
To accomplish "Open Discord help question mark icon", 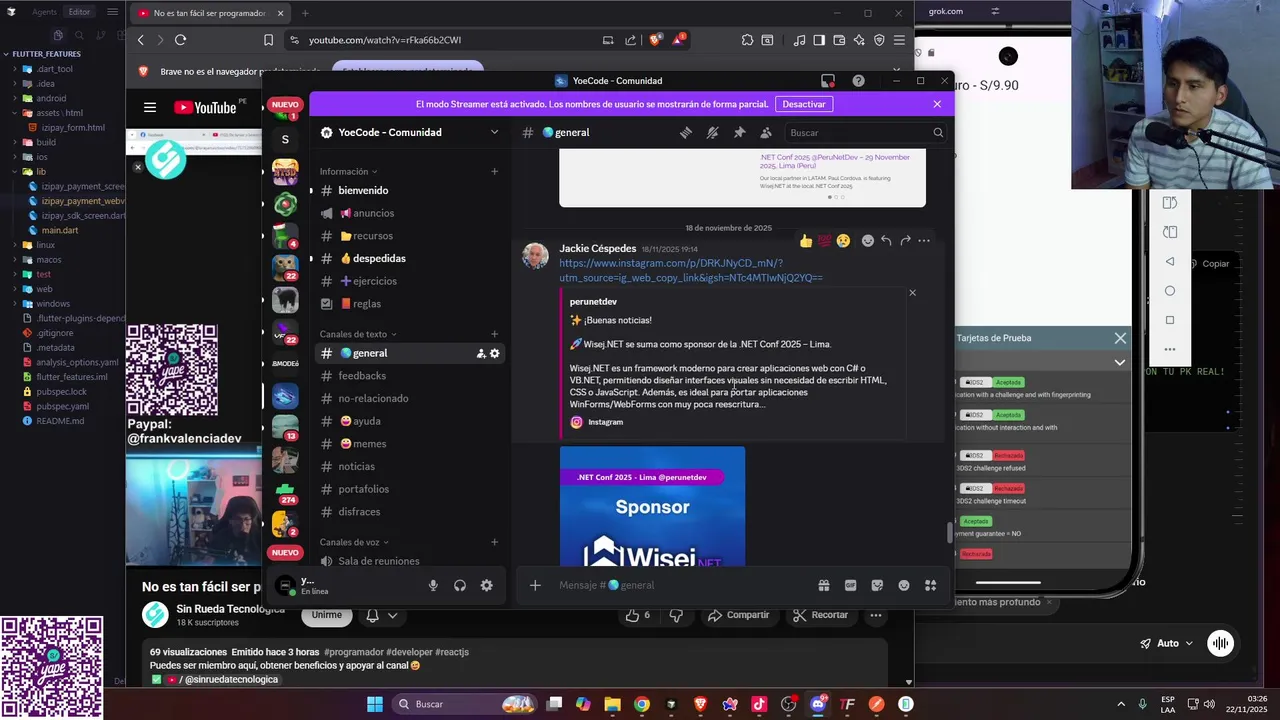I will click(x=858, y=81).
